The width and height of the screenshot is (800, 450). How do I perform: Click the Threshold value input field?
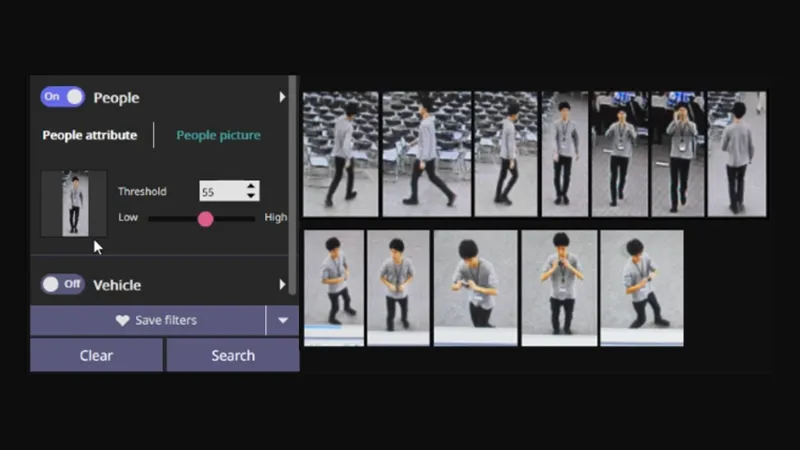(220, 191)
